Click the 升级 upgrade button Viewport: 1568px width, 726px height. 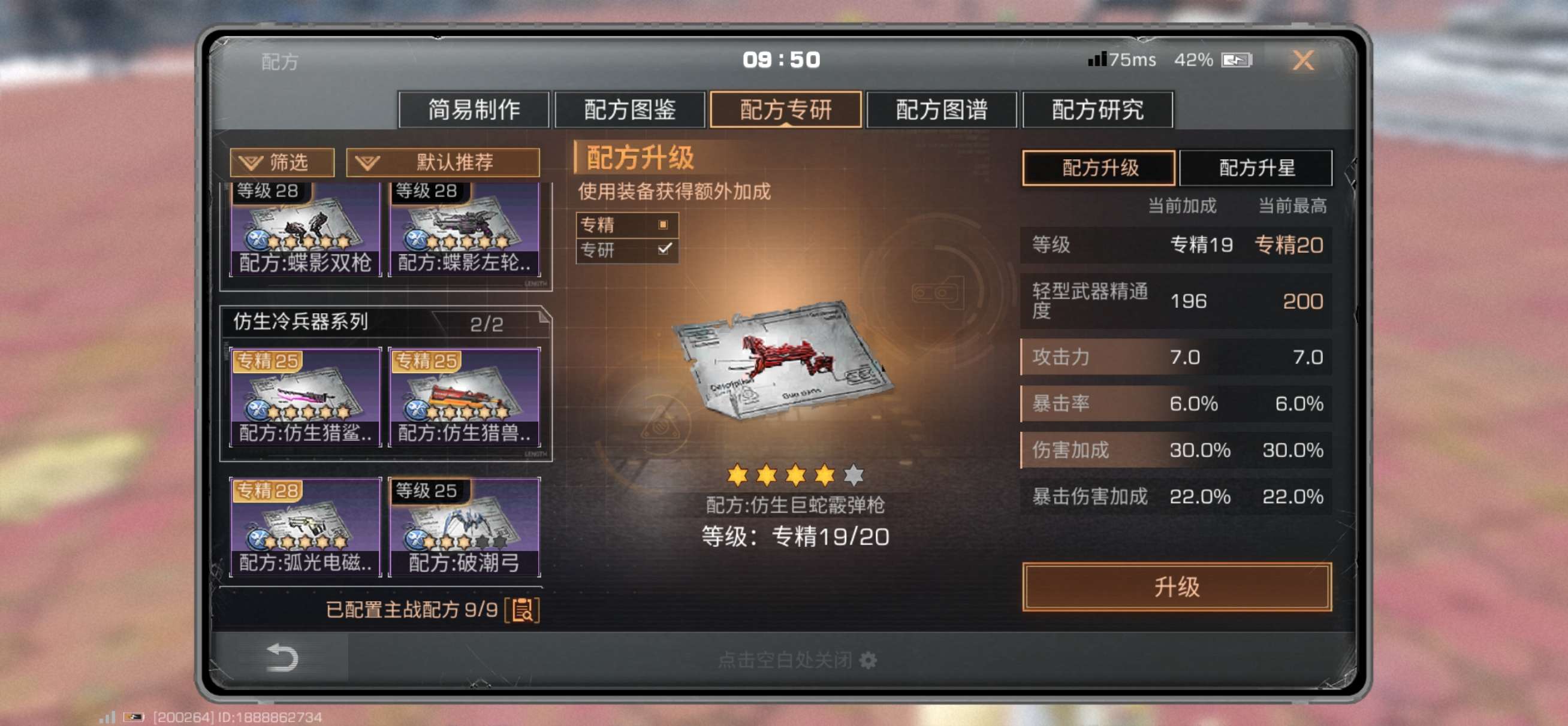tap(1177, 586)
